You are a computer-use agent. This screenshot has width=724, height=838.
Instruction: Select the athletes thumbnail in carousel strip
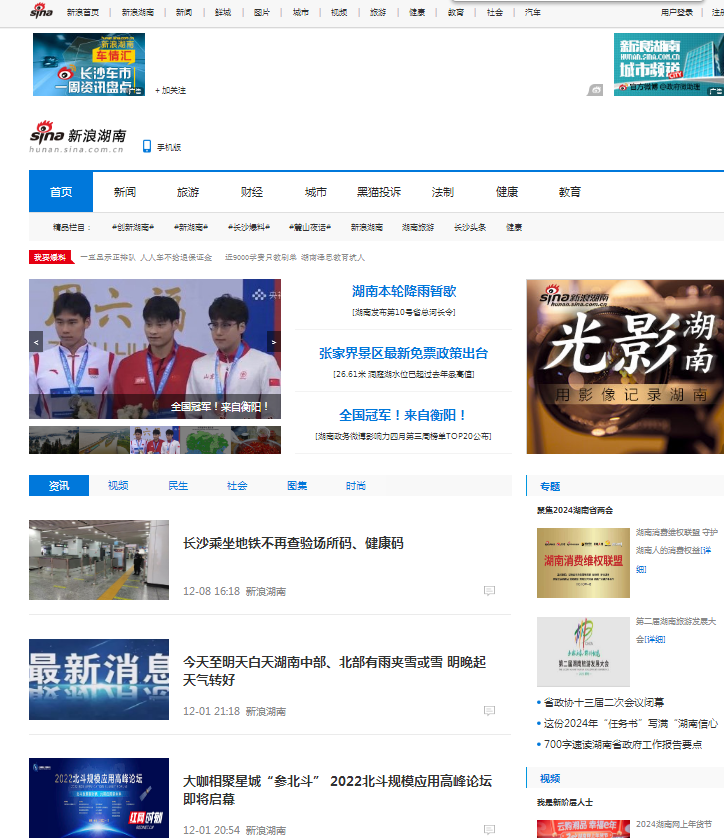click(155, 440)
